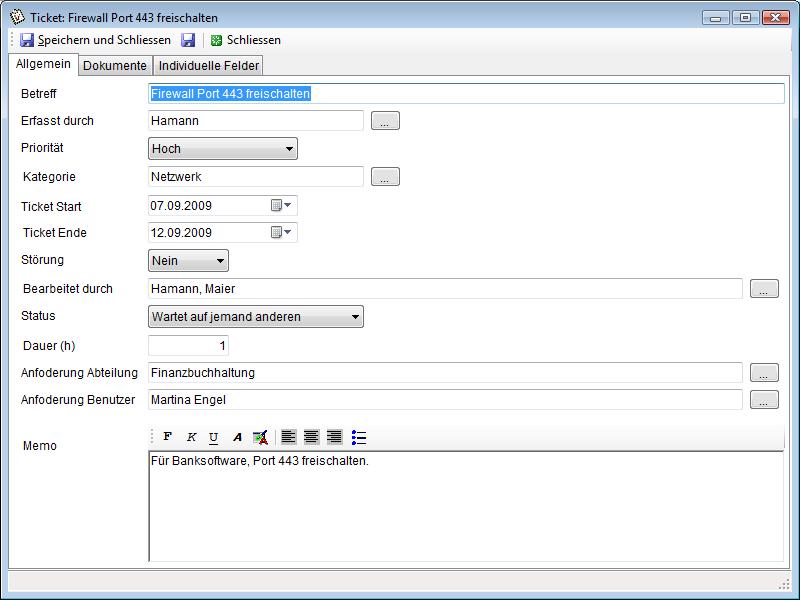800x600 pixels.
Task: Insert a bulleted list in memo
Action: click(359, 437)
